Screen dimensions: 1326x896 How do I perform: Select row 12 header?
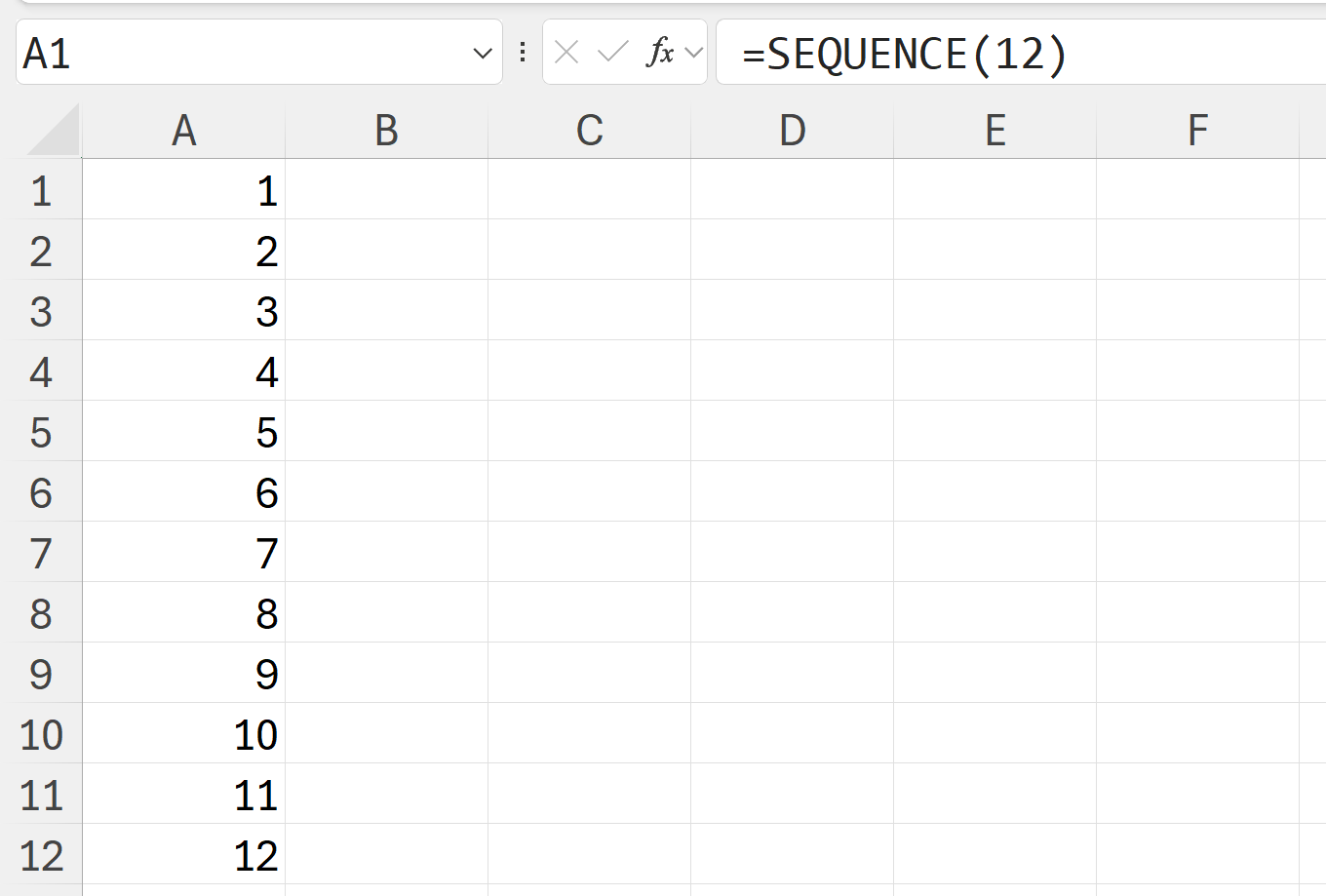(x=41, y=856)
